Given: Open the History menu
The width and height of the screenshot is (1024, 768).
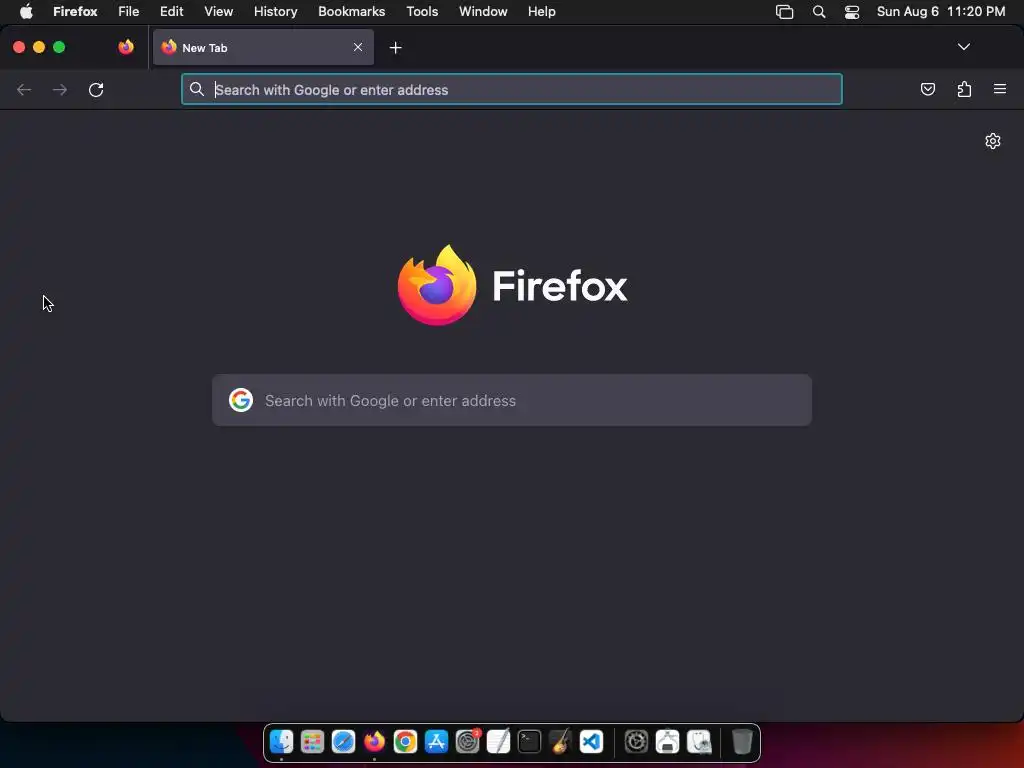Looking at the screenshot, I should (x=276, y=11).
